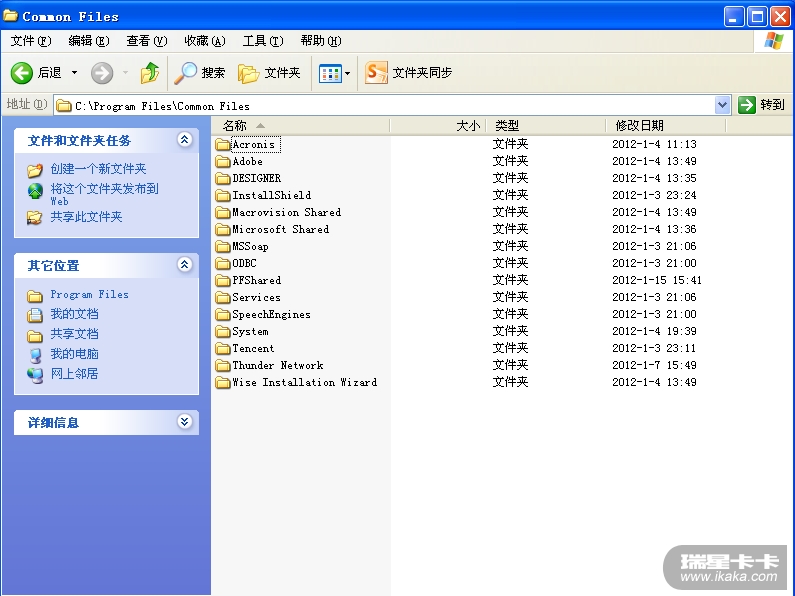Open the 查看(V) menu
The image size is (795, 596).
click(x=147, y=41)
